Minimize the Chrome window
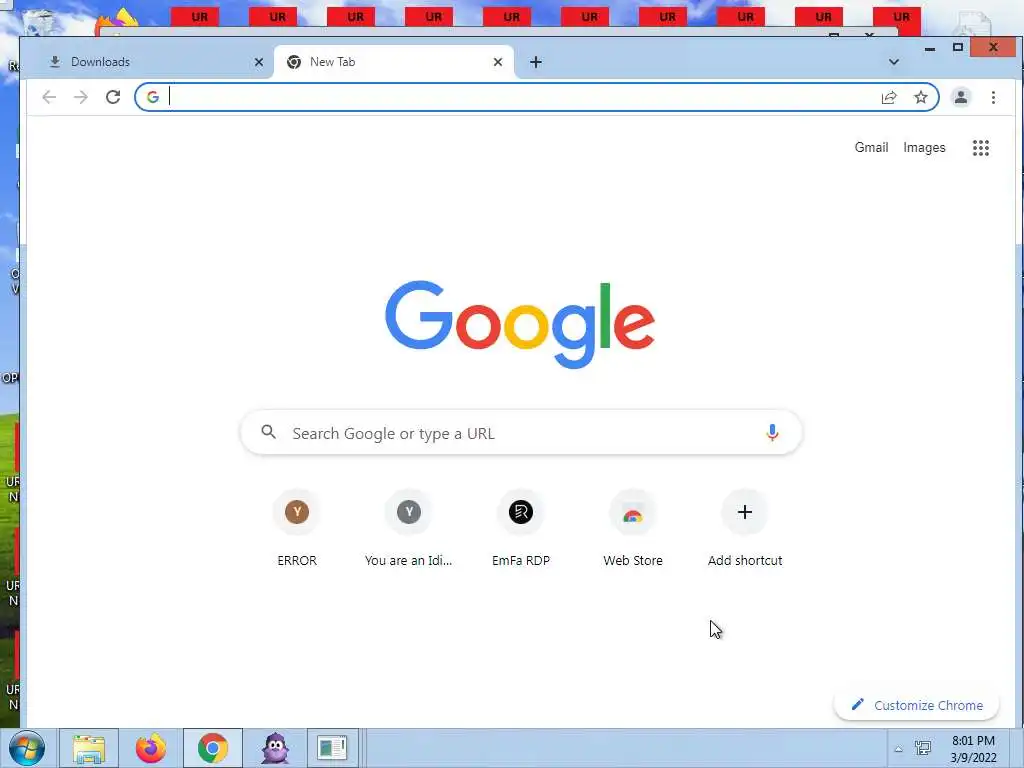The width and height of the screenshot is (1024, 768). [x=930, y=48]
